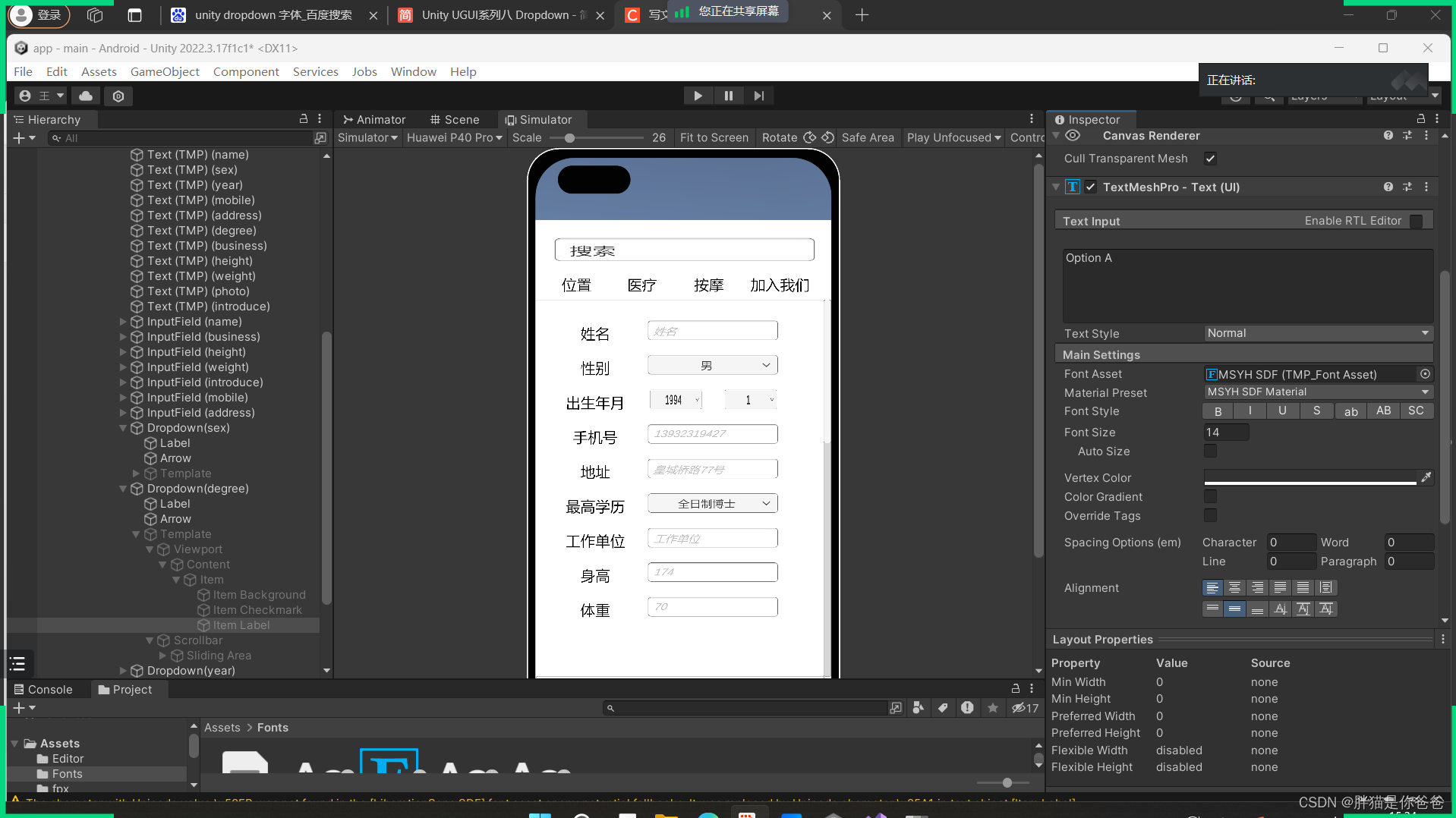Click the Project search by label icon
Image resolution: width=1456 pixels, height=818 pixels.
click(x=943, y=708)
